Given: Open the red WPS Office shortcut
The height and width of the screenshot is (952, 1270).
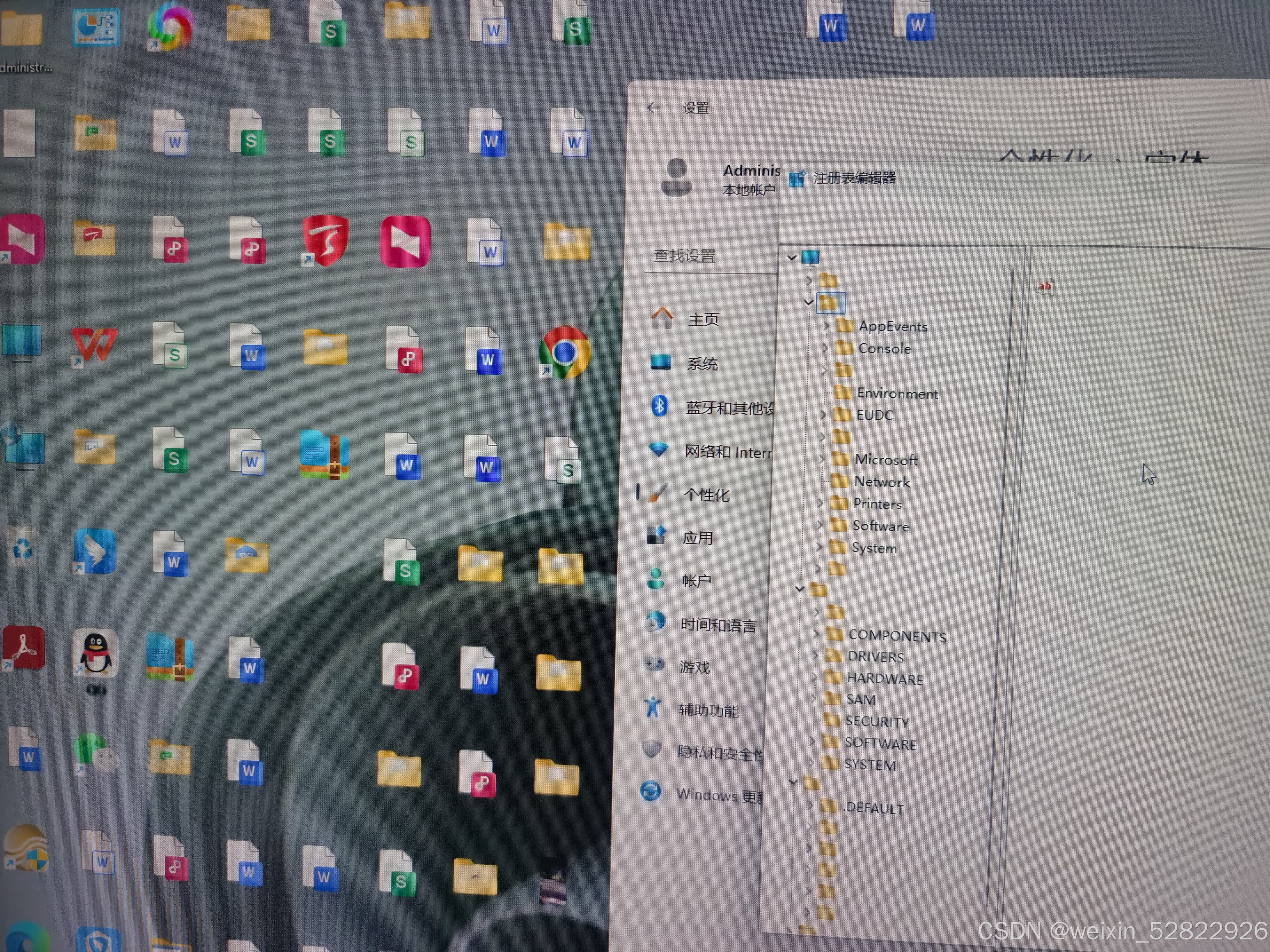Looking at the screenshot, I should tap(94, 344).
